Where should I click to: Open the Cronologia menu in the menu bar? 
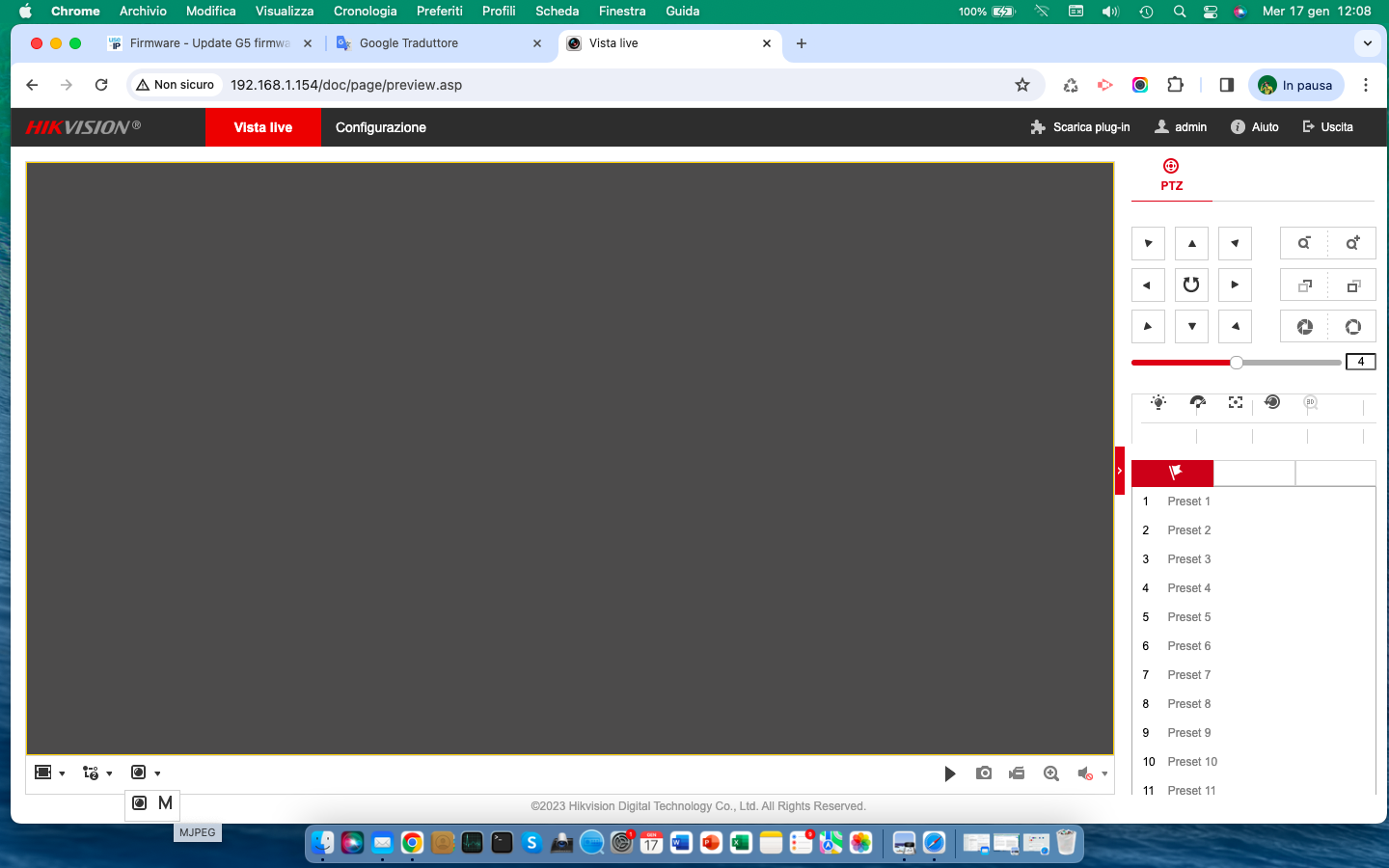coord(365,11)
